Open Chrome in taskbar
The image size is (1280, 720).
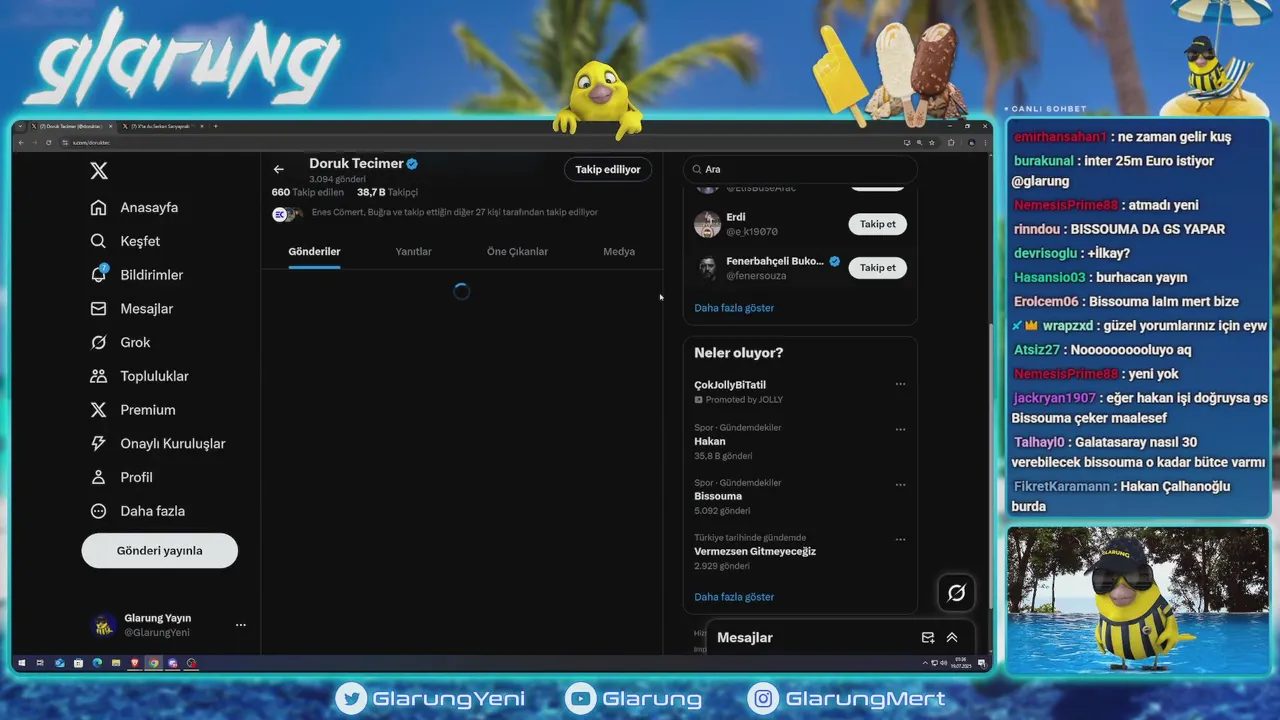154,663
